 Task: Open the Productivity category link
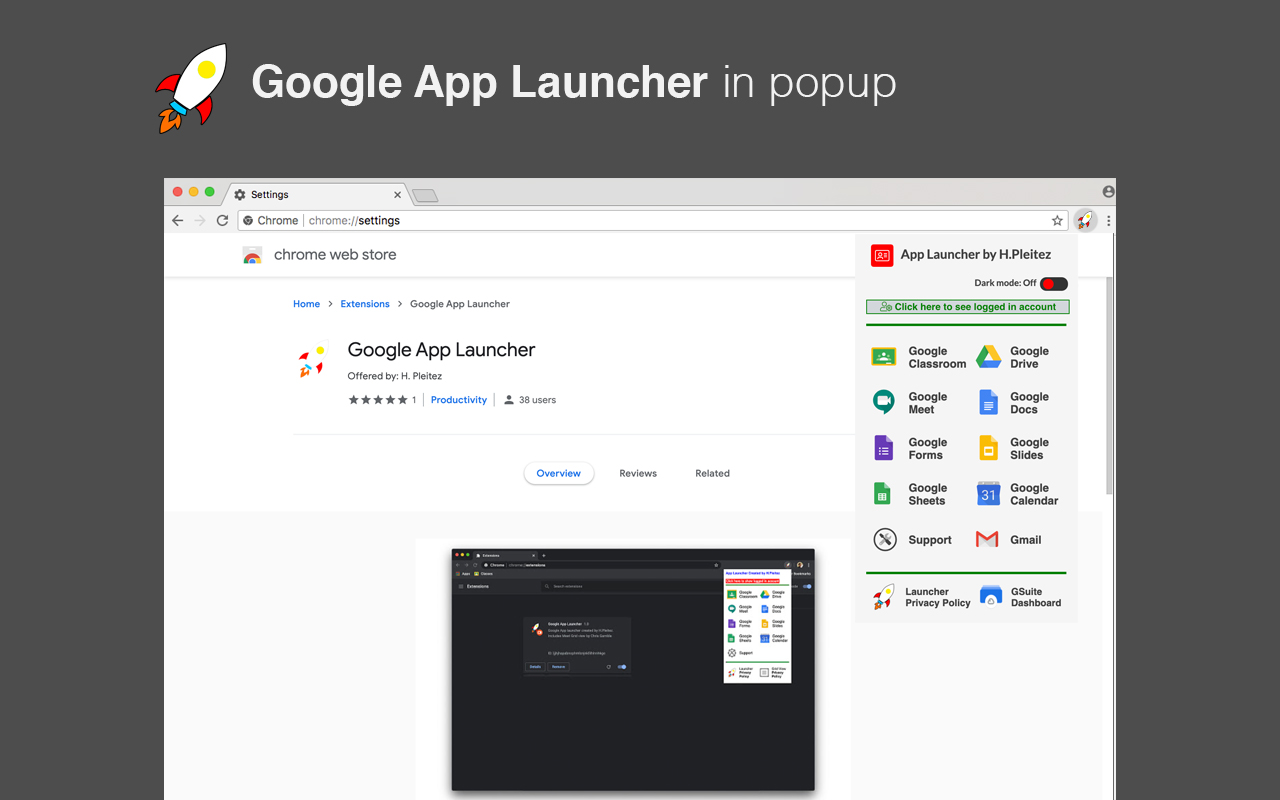[x=459, y=400]
